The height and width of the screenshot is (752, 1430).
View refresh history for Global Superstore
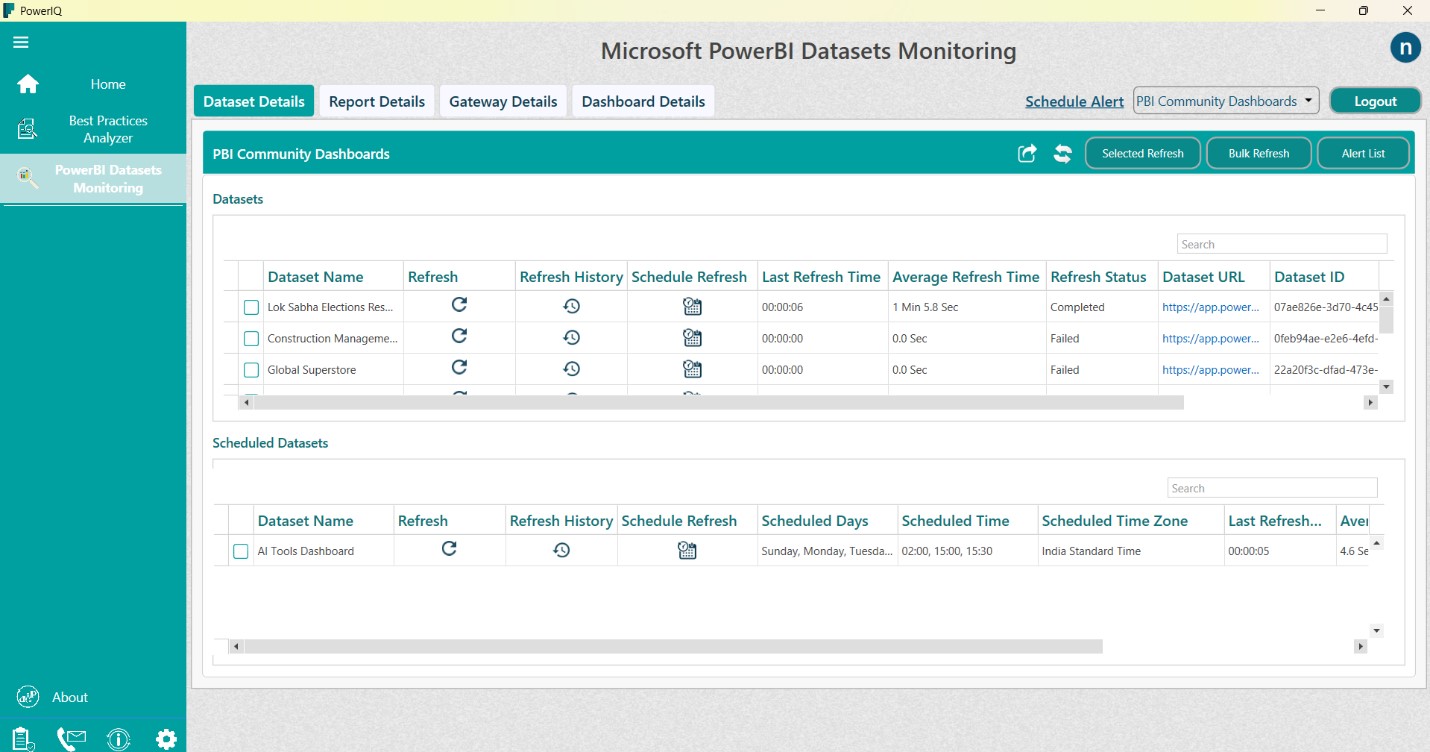pos(572,369)
